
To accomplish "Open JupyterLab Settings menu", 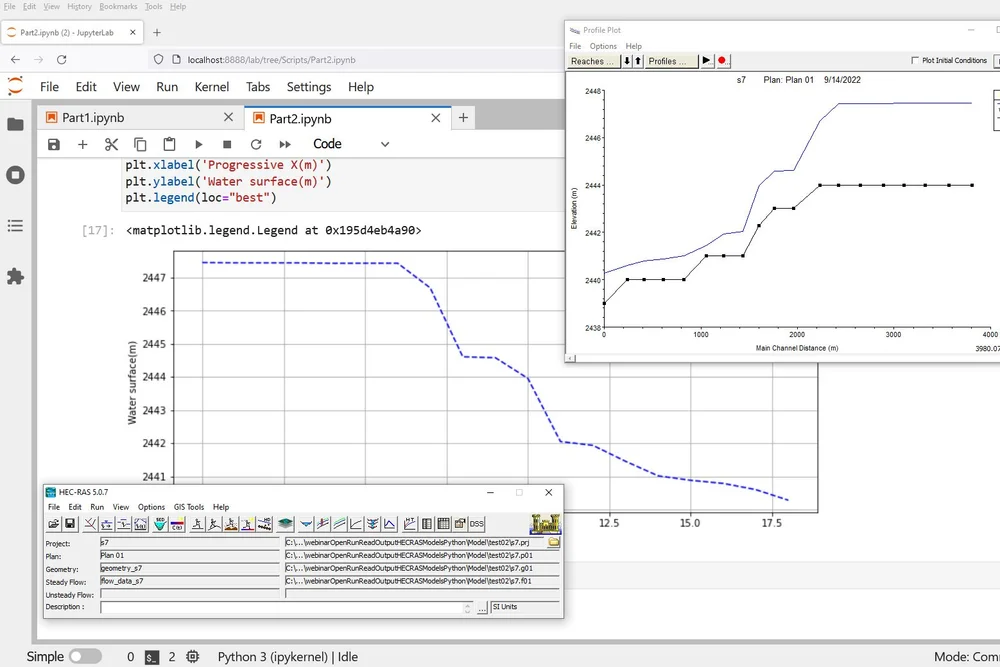I will pyautogui.click(x=309, y=87).
